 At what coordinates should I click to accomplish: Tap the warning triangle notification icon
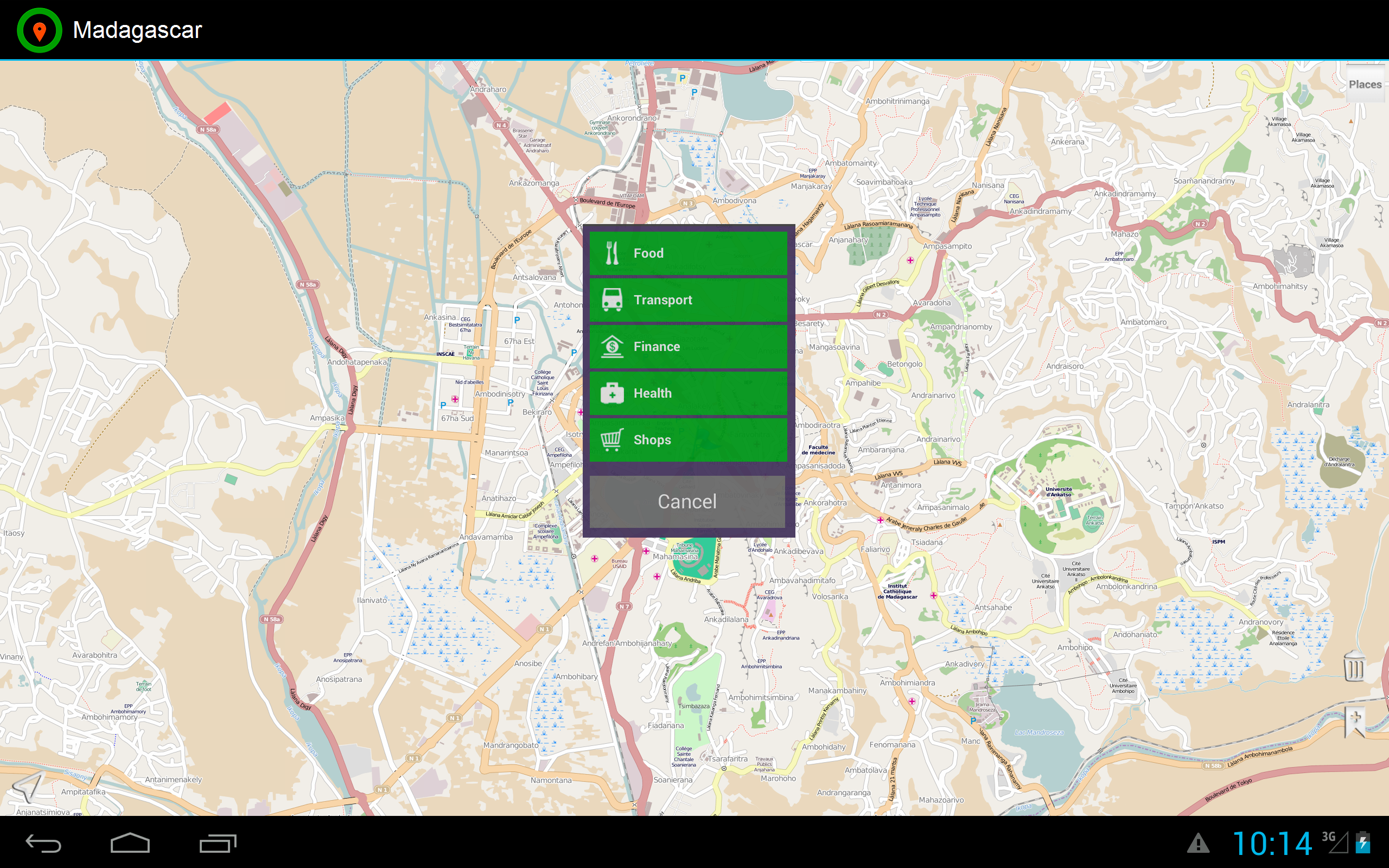click(1198, 844)
